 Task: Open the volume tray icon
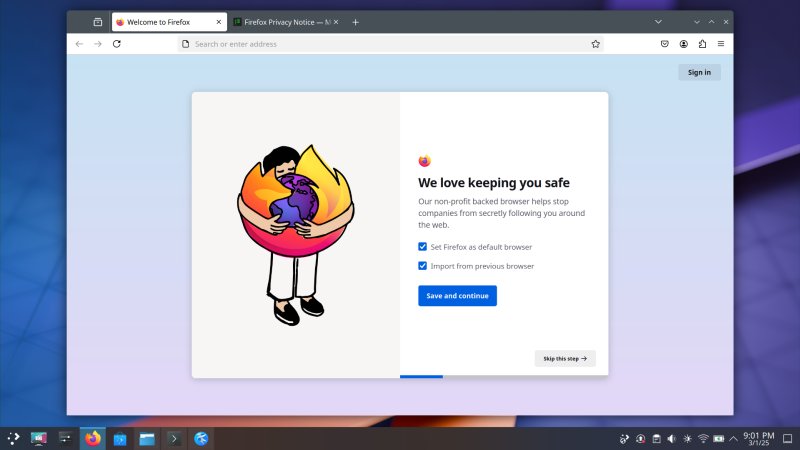click(671, 439)
